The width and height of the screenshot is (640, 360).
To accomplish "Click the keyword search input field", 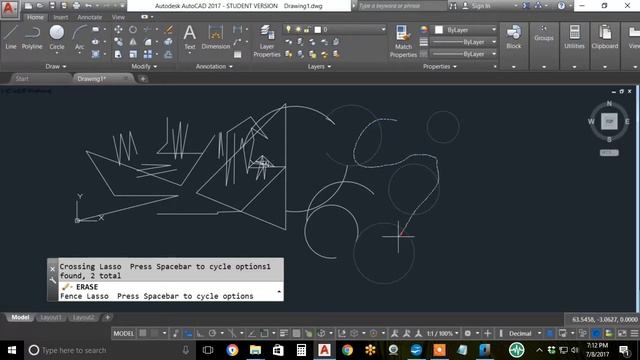I will pyautogui.click(x=402, y=6).
